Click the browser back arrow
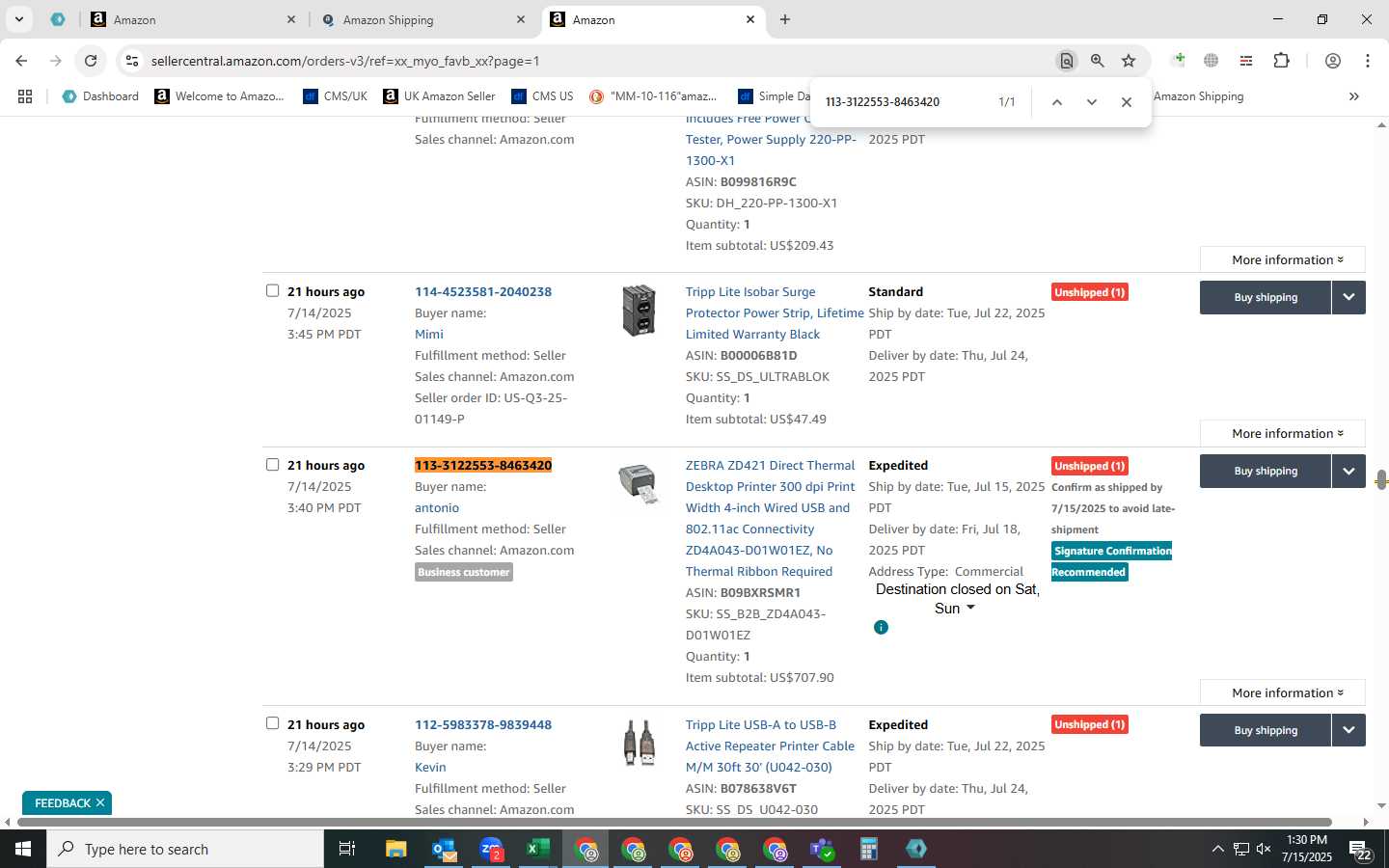 tap(21, 61)
